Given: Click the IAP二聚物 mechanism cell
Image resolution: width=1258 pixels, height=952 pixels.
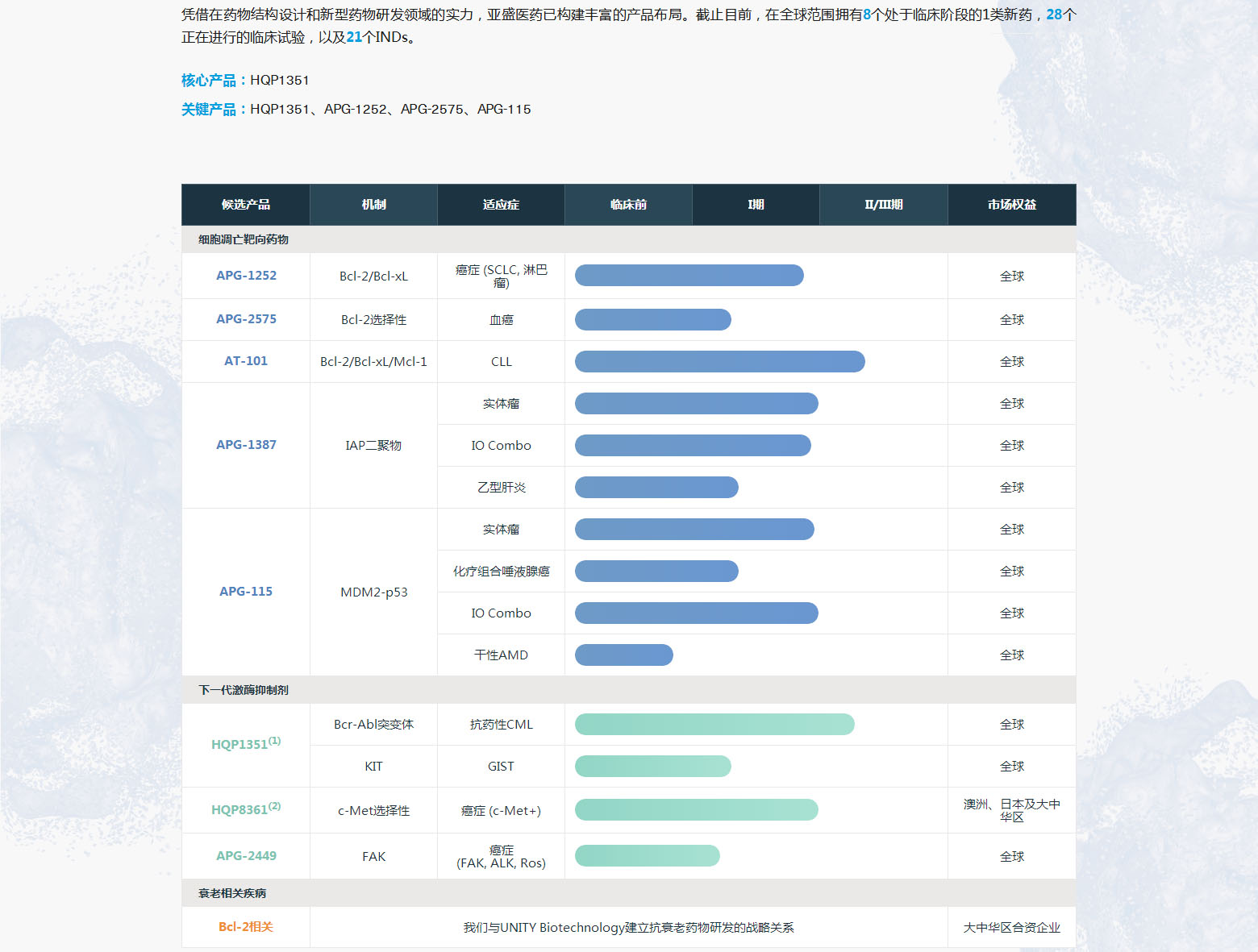Looking at the screenshot, I should point(373,445).
